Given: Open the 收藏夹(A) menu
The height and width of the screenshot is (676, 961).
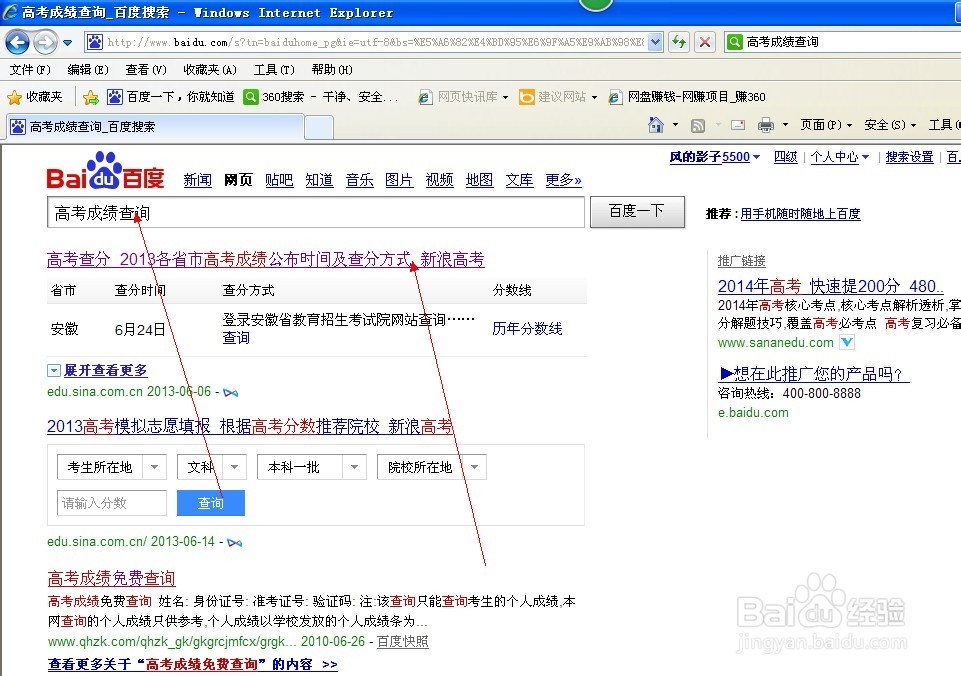Looking at the screenshot, I should 210,69.
